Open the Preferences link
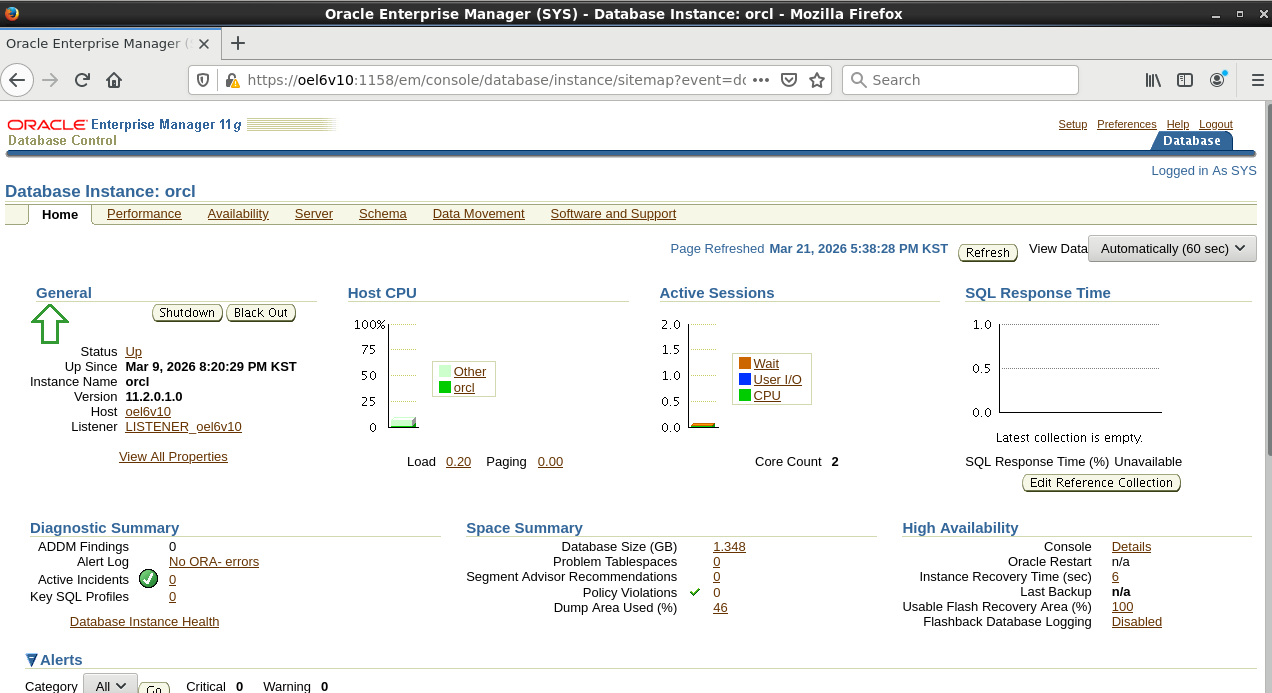Image resolution: width=1272 pixels, height=693 pixels. (x=1126, y=125)
